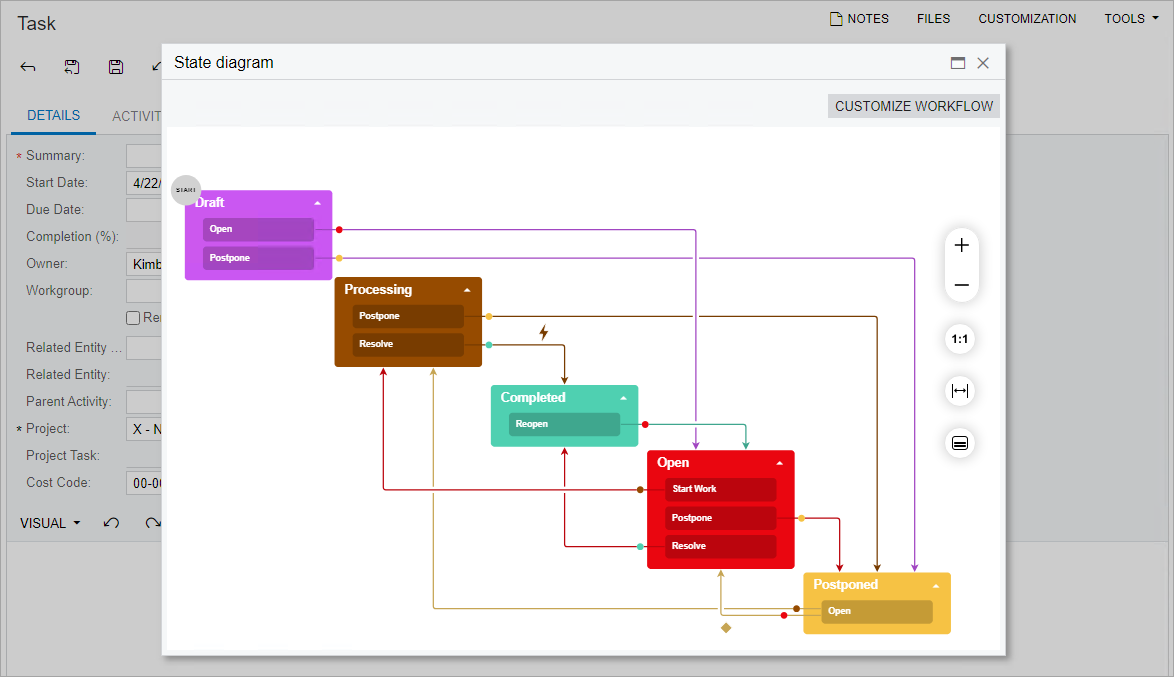
Task: Tick the checkbox under Workgroup field
Action: [133, 318]
